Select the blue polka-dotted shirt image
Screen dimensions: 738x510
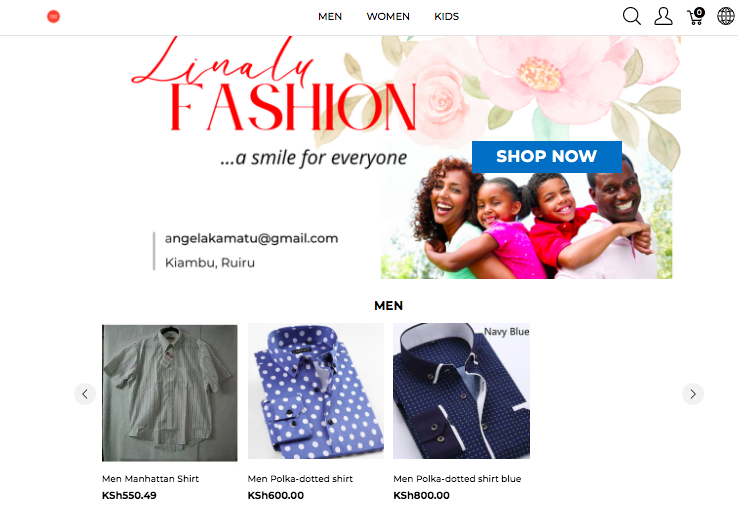tap(316, 391)
